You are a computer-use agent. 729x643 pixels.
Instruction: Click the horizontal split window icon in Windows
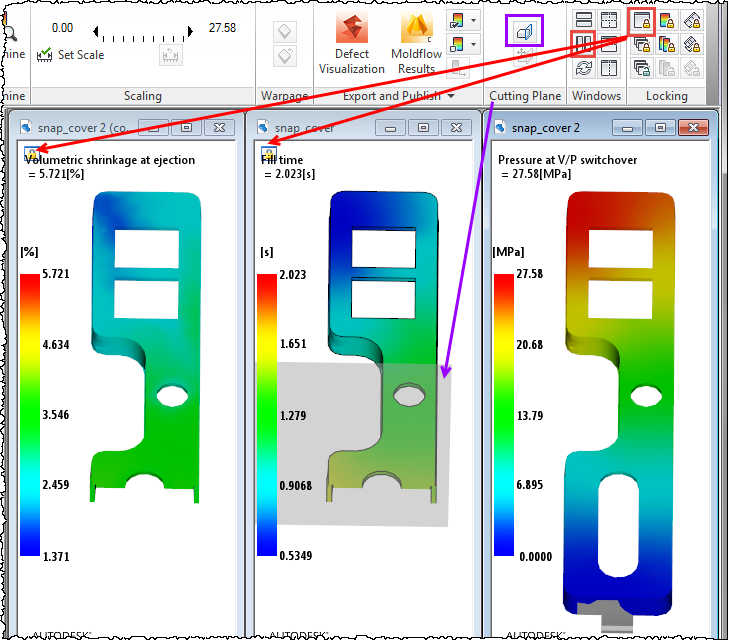[609, 45]
